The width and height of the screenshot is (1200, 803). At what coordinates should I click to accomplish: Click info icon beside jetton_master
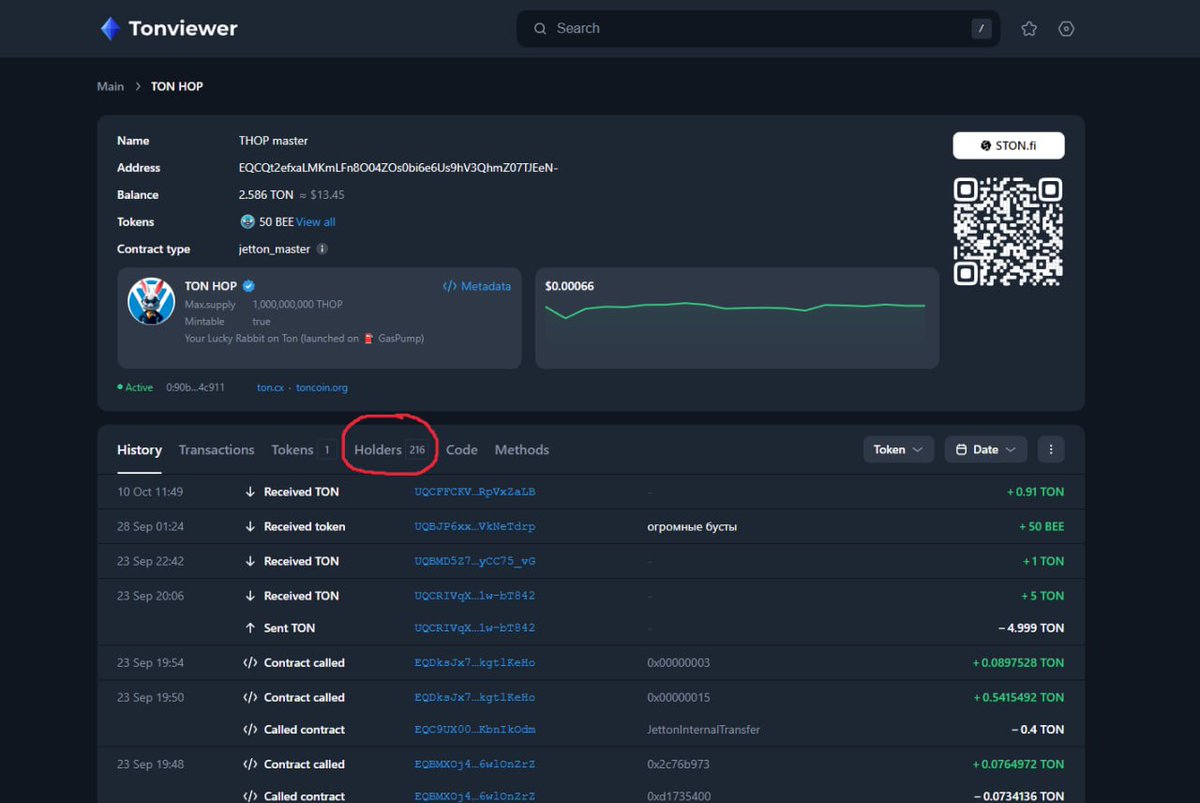tap(322, 249)
